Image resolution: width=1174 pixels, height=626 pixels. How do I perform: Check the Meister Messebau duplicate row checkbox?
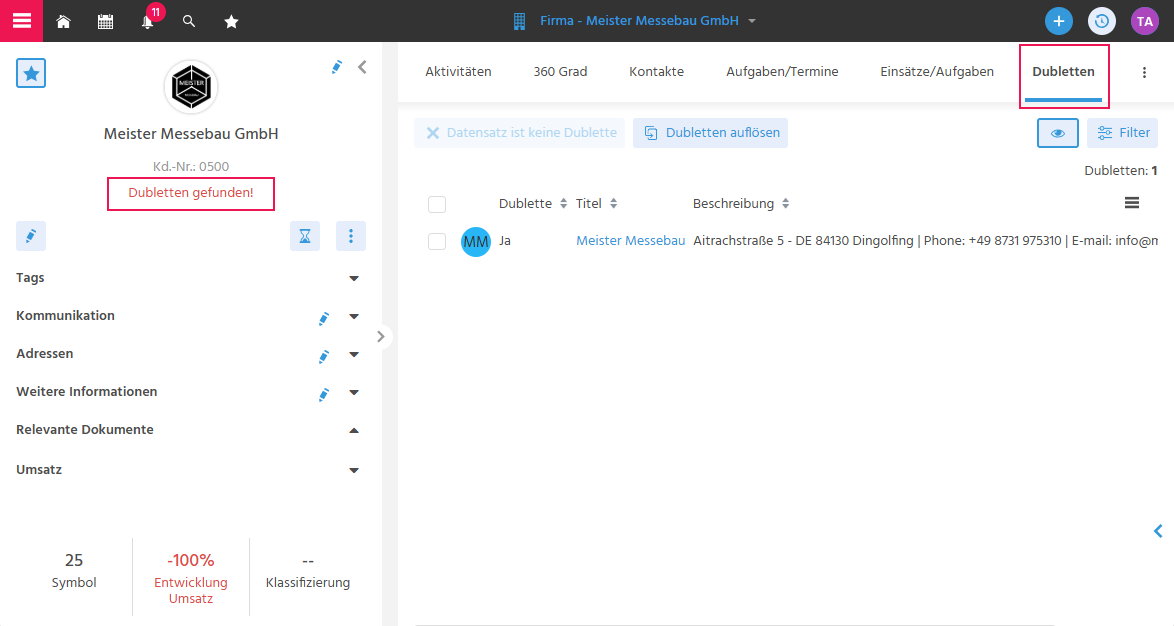click(437, 241)
